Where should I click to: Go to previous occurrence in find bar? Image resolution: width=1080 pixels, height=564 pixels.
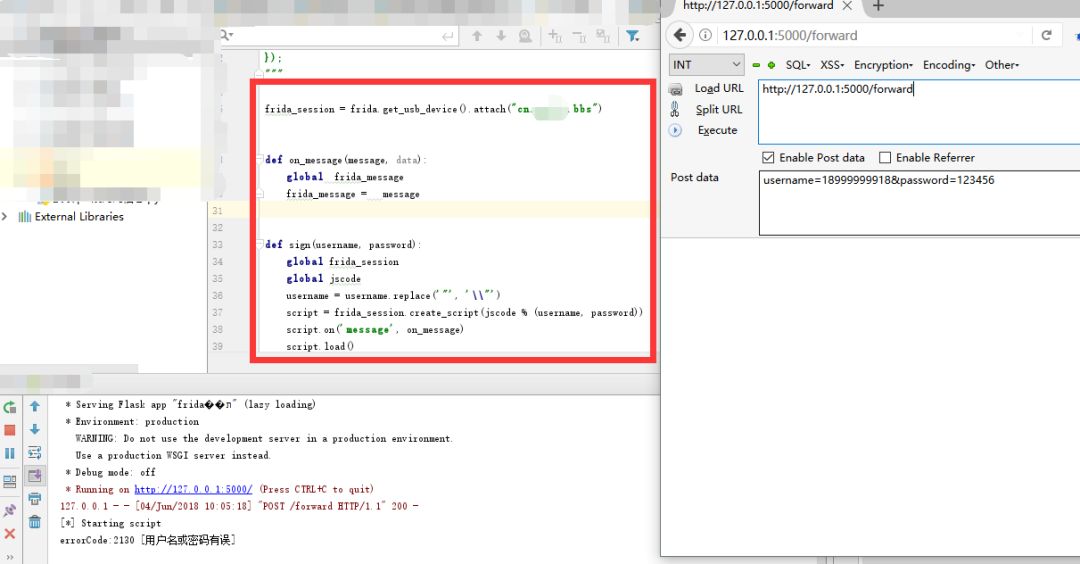pos(477,36)
